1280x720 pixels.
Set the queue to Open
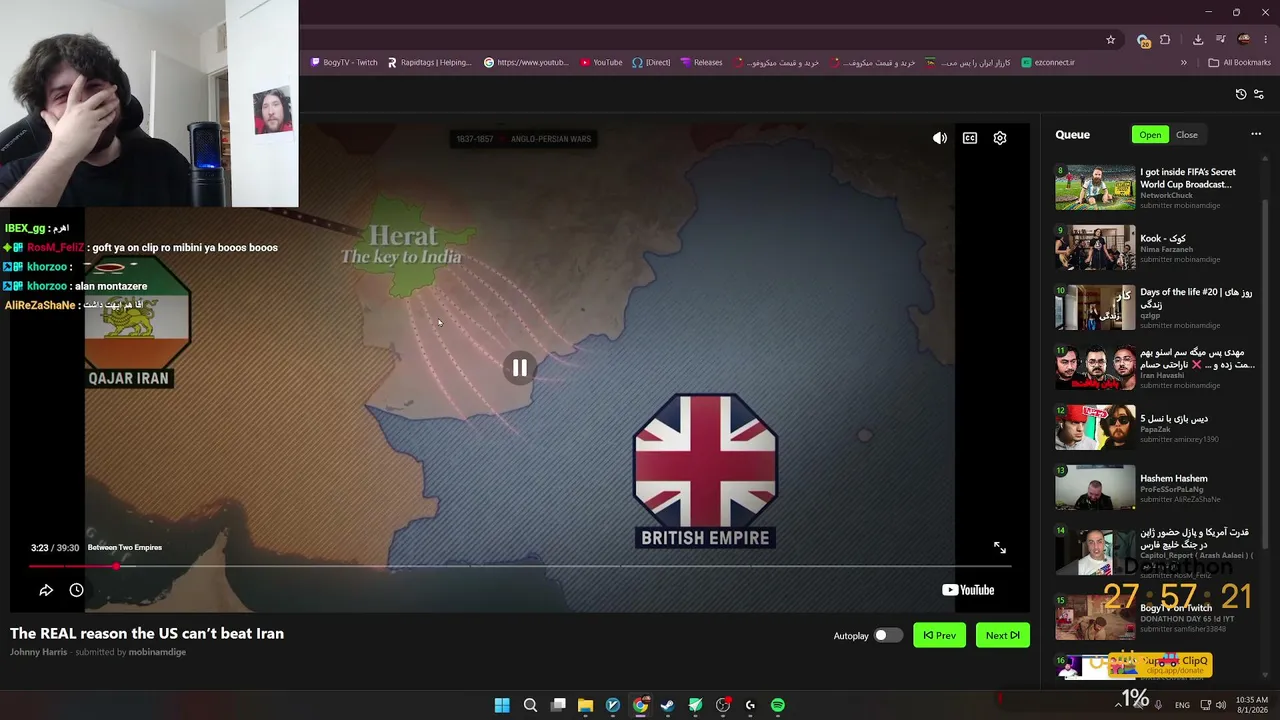(x=1150, y=135)
